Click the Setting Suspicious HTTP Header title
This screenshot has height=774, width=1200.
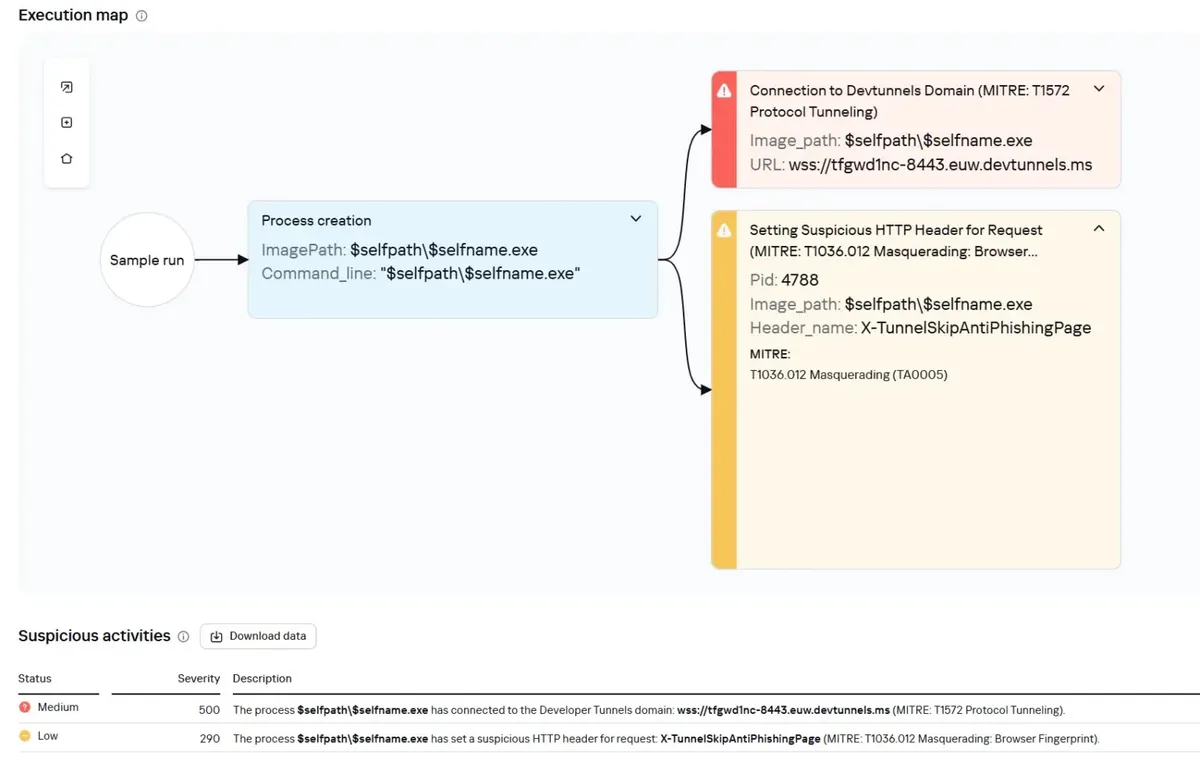896,240
